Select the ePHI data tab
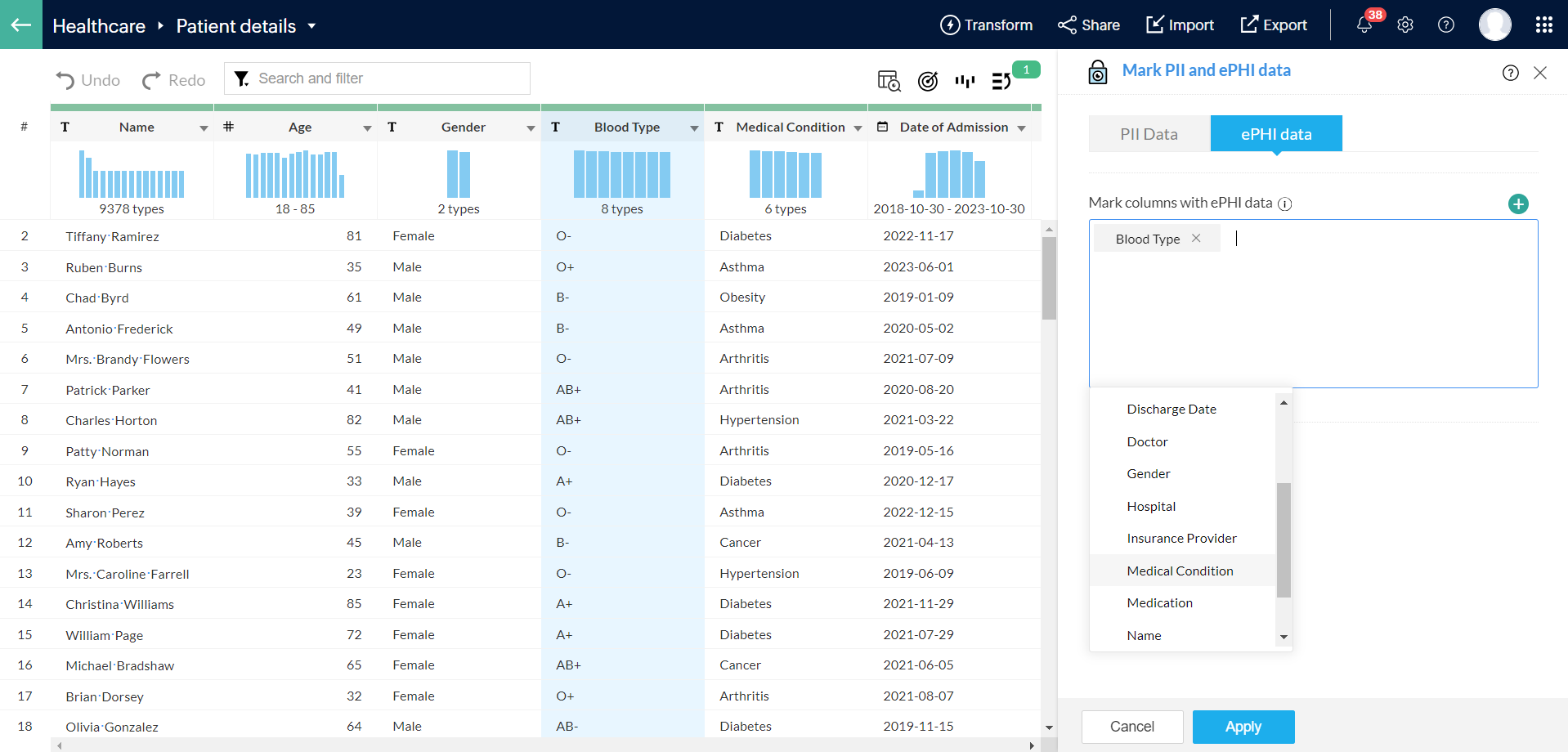 [1275, 134]
